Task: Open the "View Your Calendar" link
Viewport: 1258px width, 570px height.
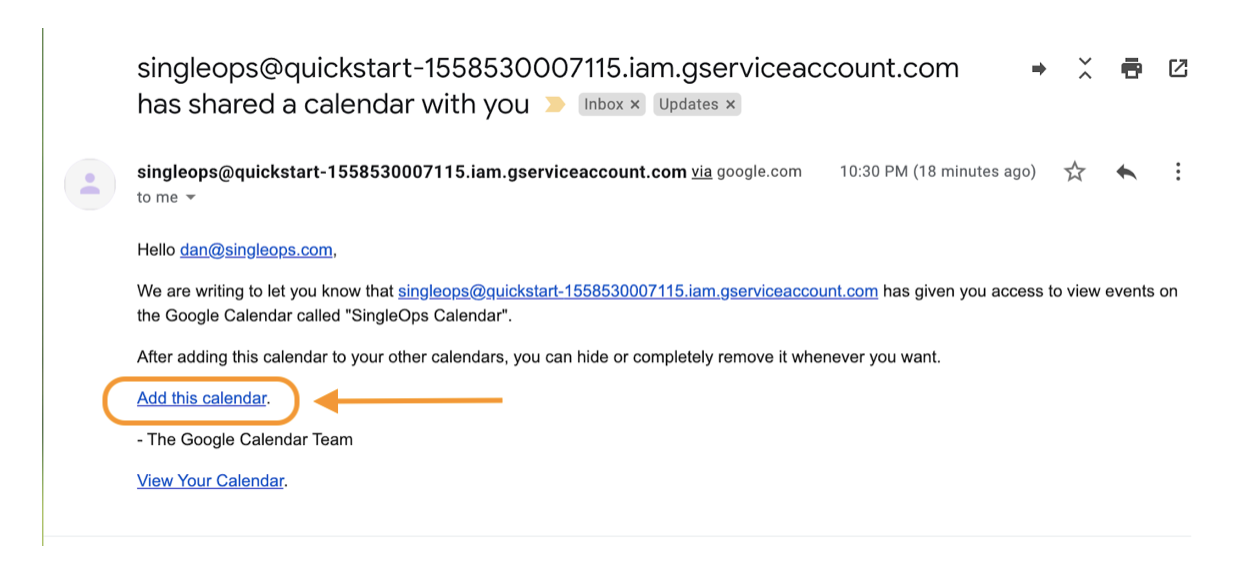Action: (210, 481)
